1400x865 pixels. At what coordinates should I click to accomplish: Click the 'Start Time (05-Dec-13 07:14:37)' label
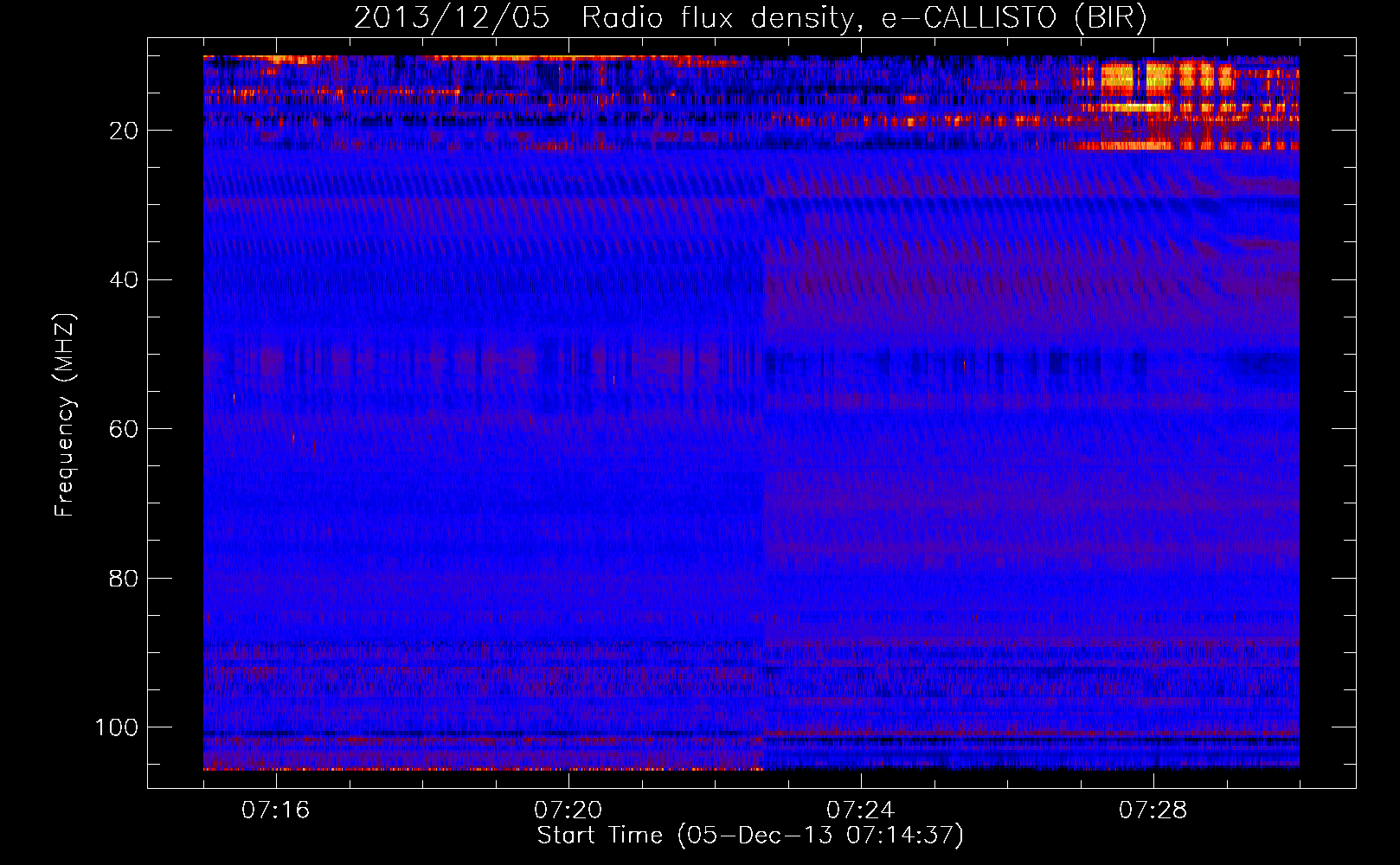click(x=750, y=836)
